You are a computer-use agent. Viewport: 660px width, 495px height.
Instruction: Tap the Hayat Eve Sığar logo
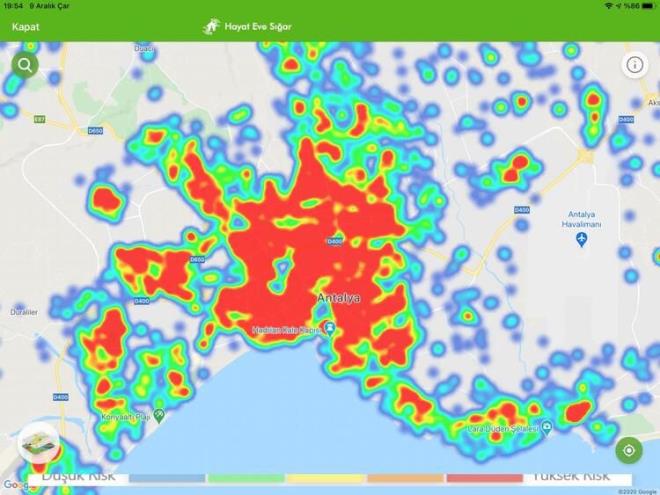pyautogui.click(x=247, y=27)
